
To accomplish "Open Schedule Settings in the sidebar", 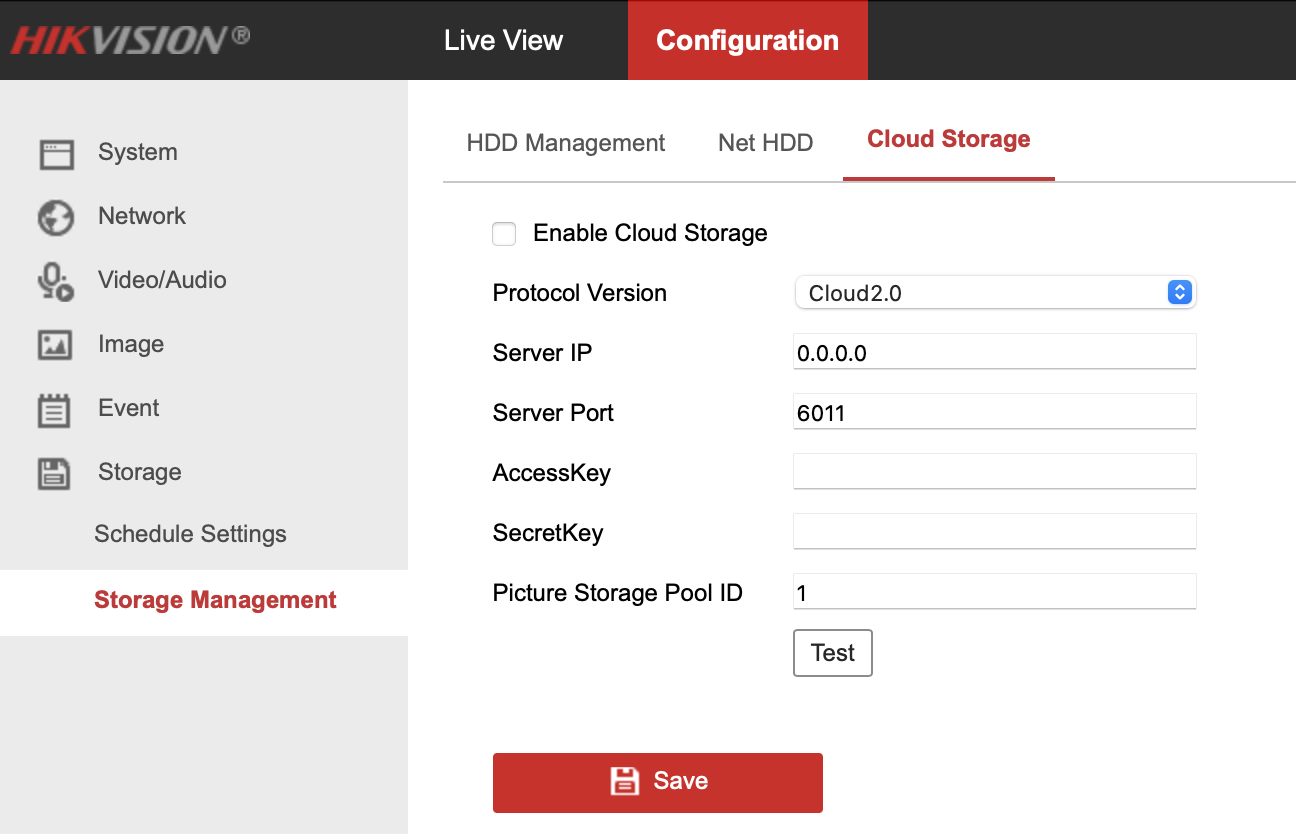I will (x=190, y=534).
